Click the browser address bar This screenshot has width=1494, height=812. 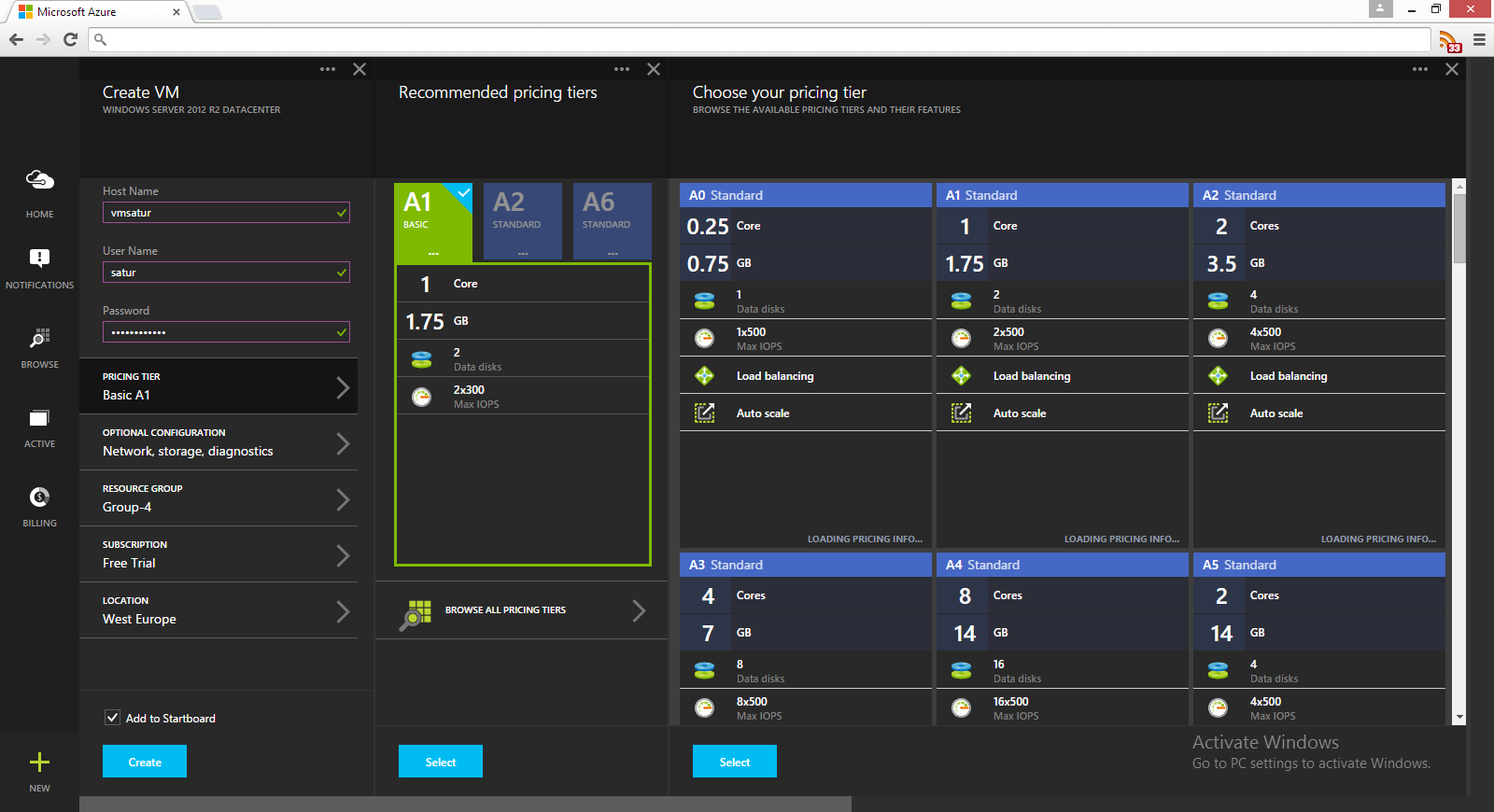[x=760, y=40]
